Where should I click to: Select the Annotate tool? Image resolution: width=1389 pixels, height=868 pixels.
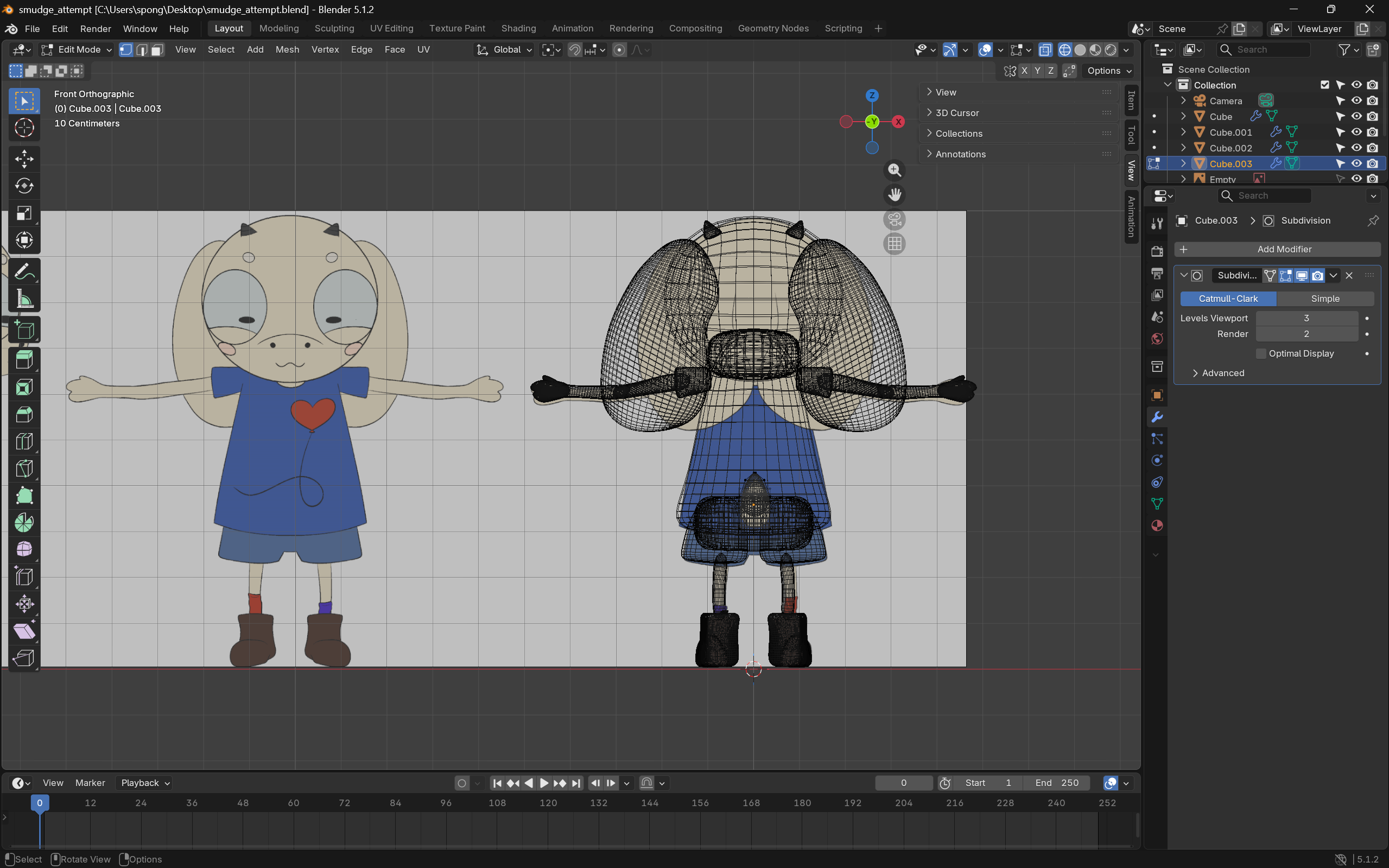24,271
